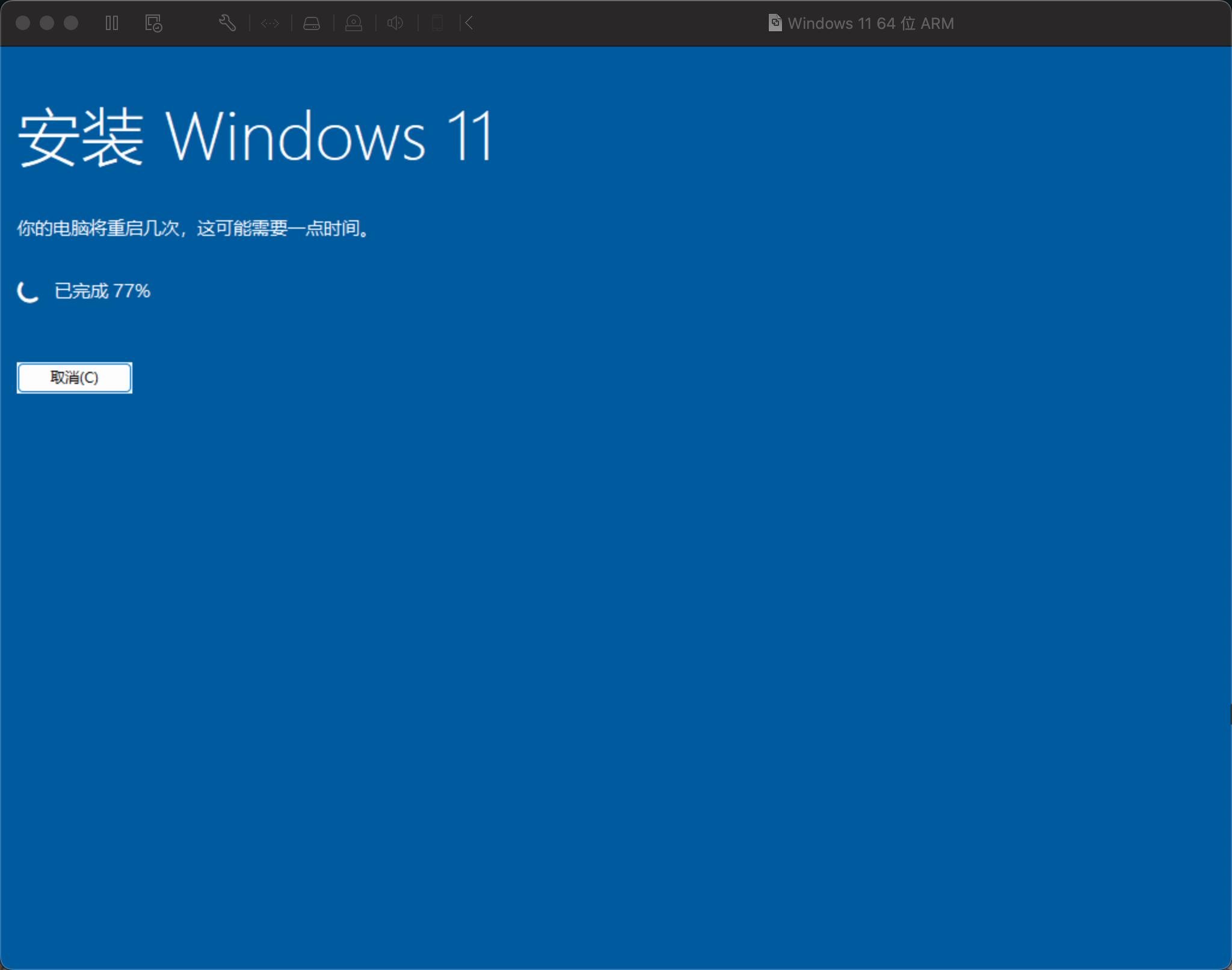Open the snapshots manager icon
This screenshot has width=1232, height=970.
pos(153,23)
